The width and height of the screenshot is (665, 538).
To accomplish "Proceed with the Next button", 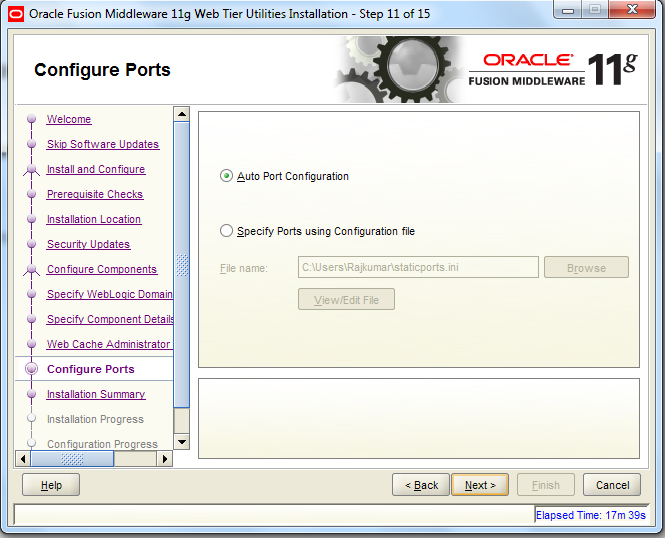I will (x=480, y=485).
